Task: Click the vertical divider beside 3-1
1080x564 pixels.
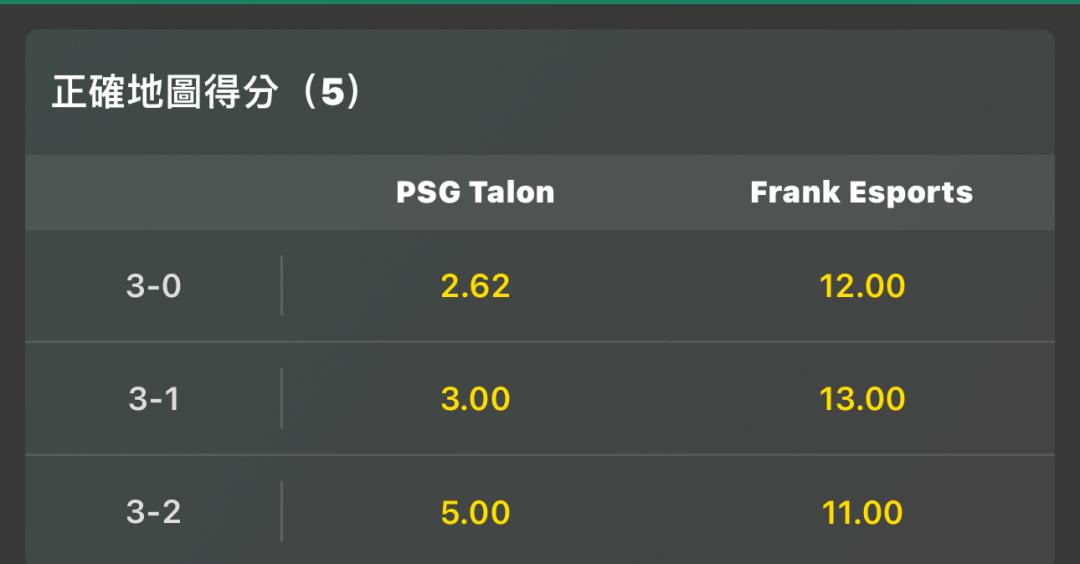Action: point(281,399)
